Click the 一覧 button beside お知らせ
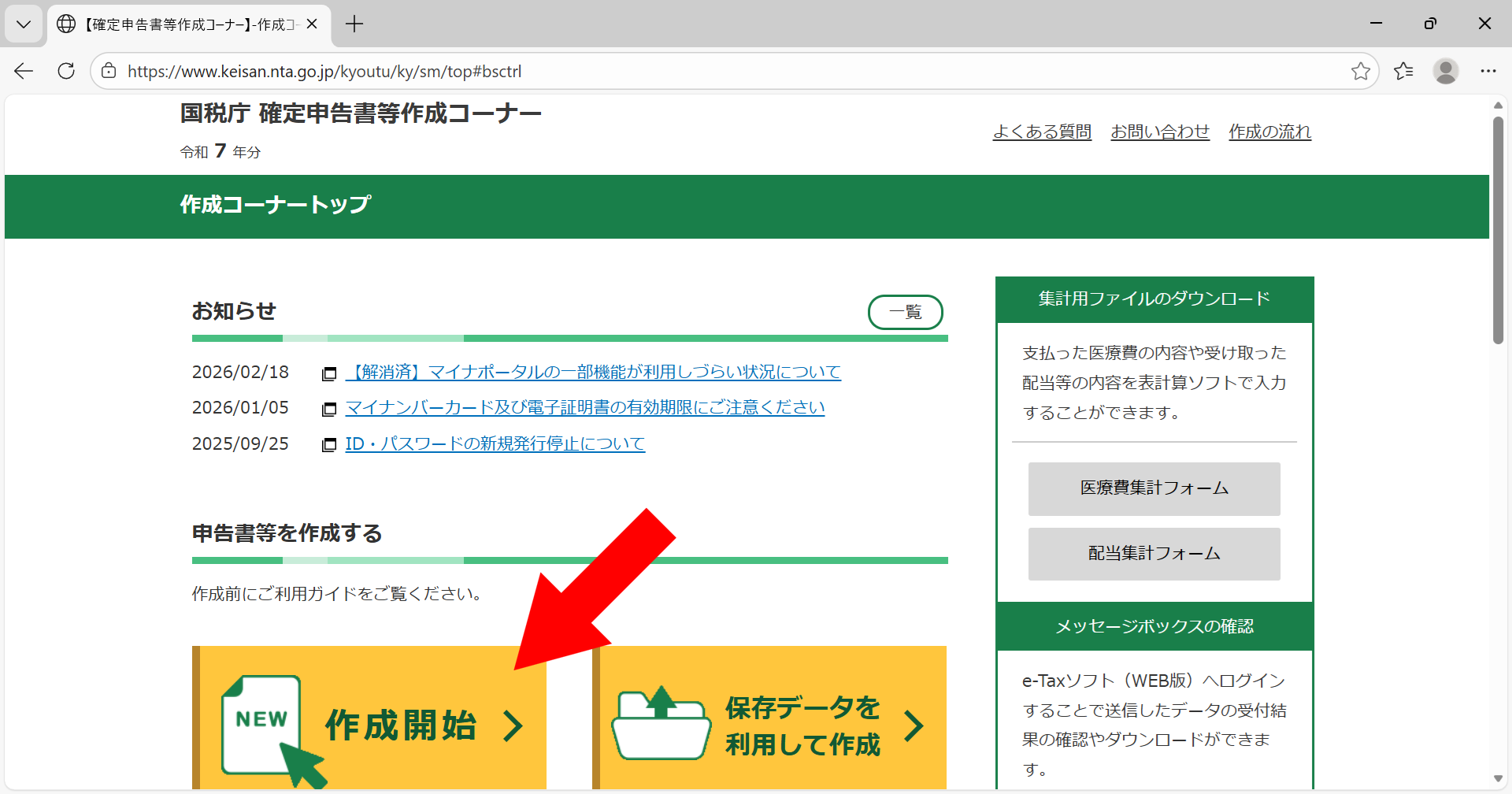 pyautogui.click(x=905, y=312)
